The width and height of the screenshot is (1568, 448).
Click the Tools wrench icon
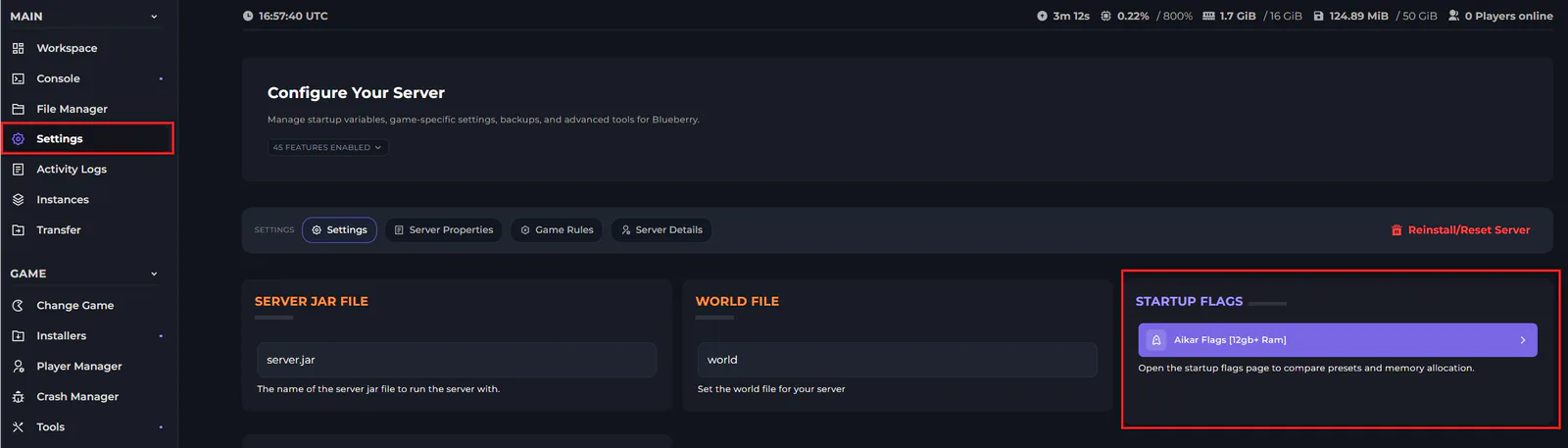click(x=18, y=427)
